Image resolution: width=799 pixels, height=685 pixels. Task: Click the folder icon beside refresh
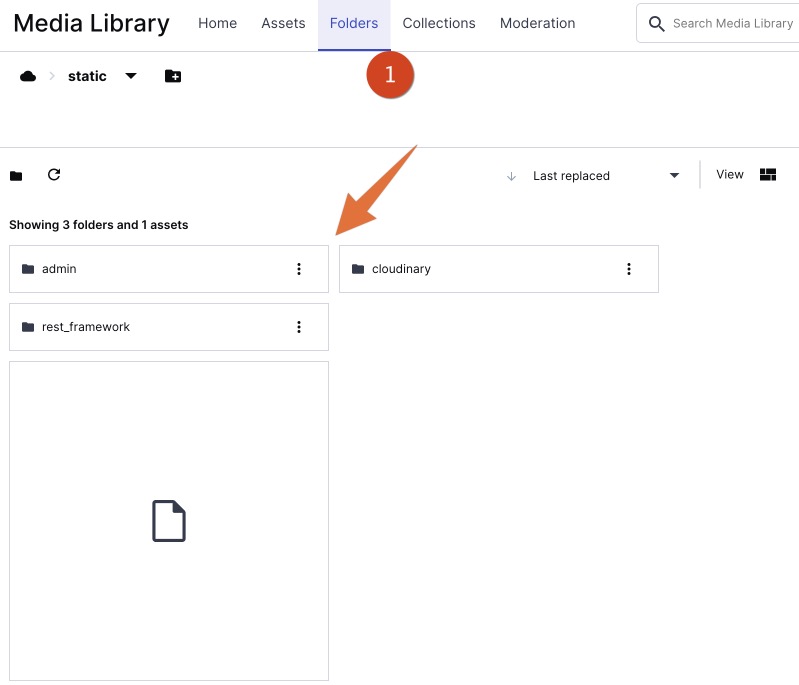tap(16, 176)
